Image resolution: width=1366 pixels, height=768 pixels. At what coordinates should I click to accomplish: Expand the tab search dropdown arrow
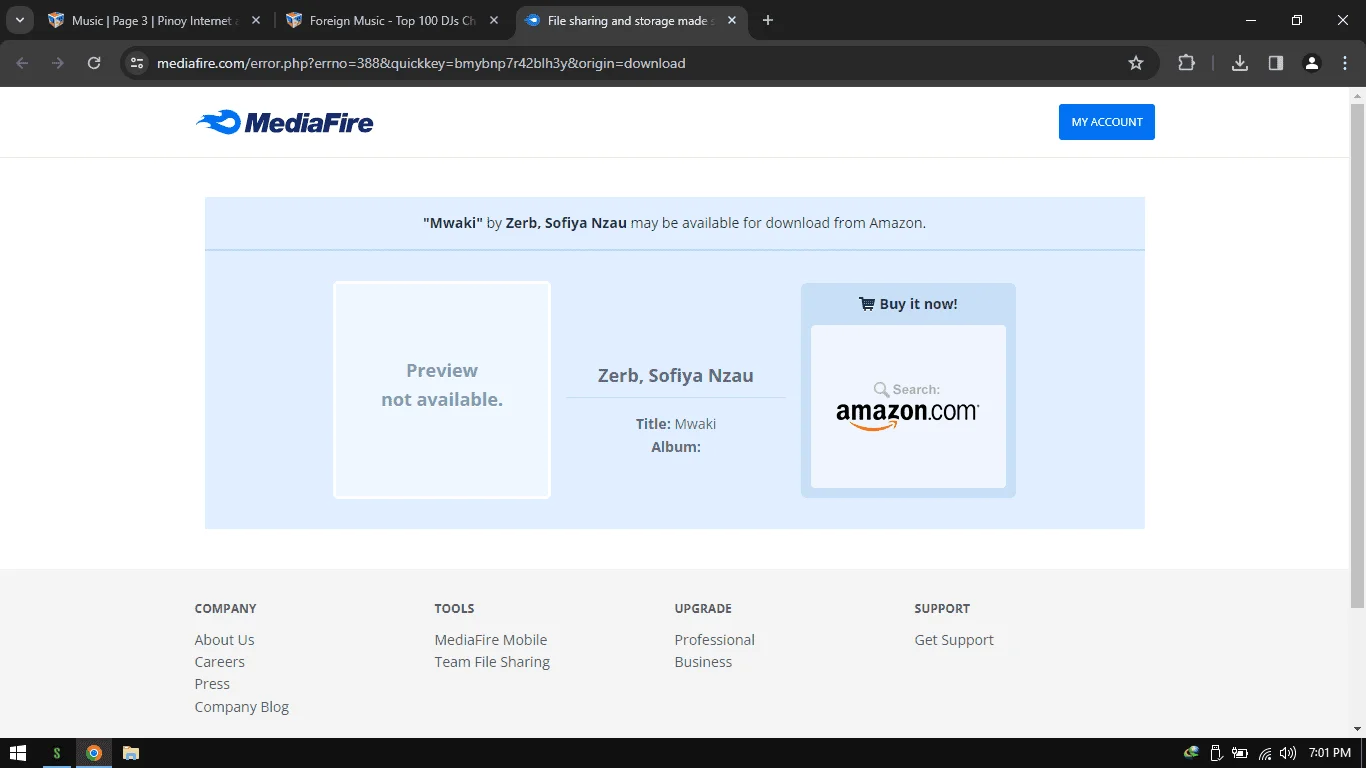coord(19,20)
